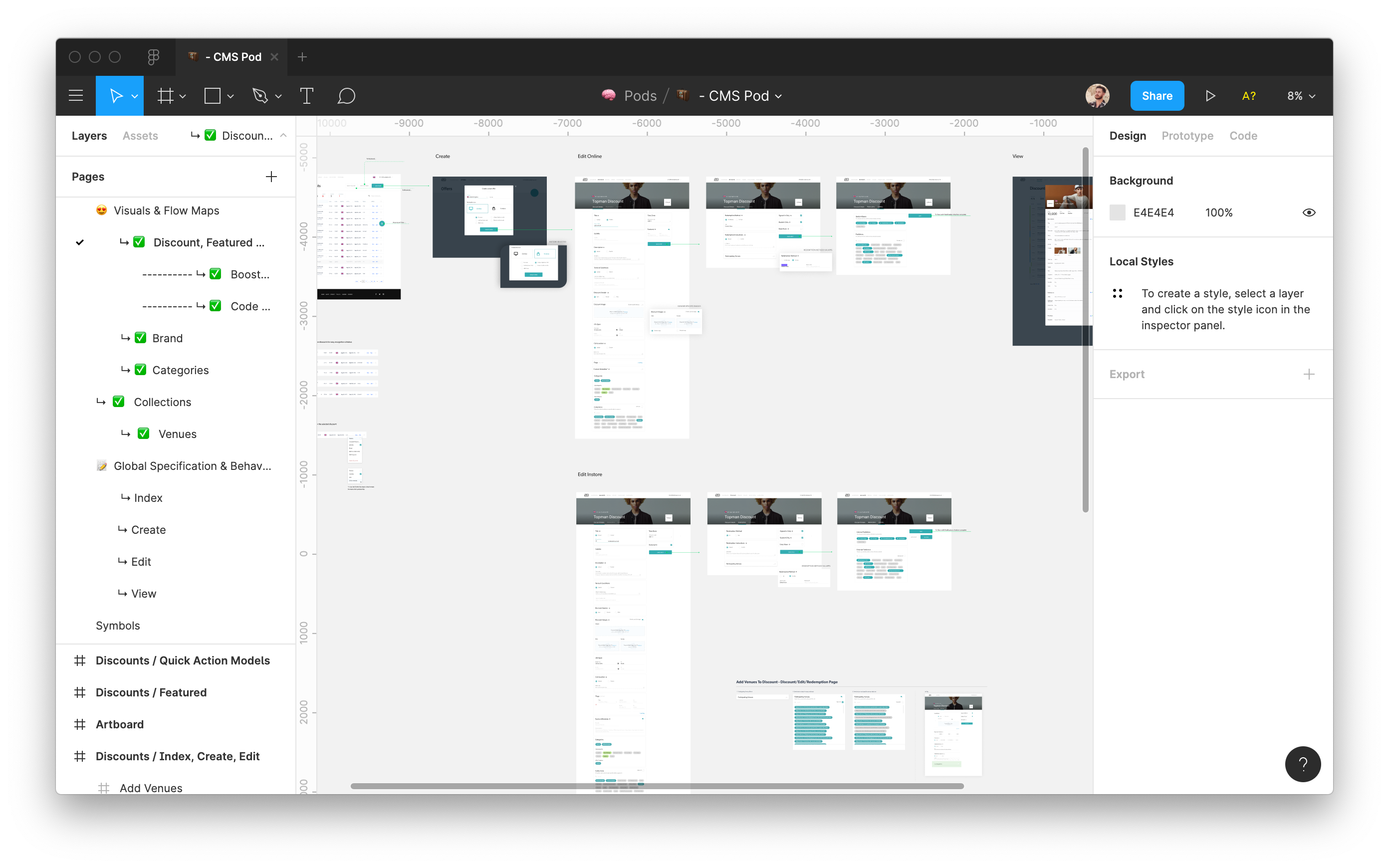Click the Prototype tab

click(x=1187, y=135)
